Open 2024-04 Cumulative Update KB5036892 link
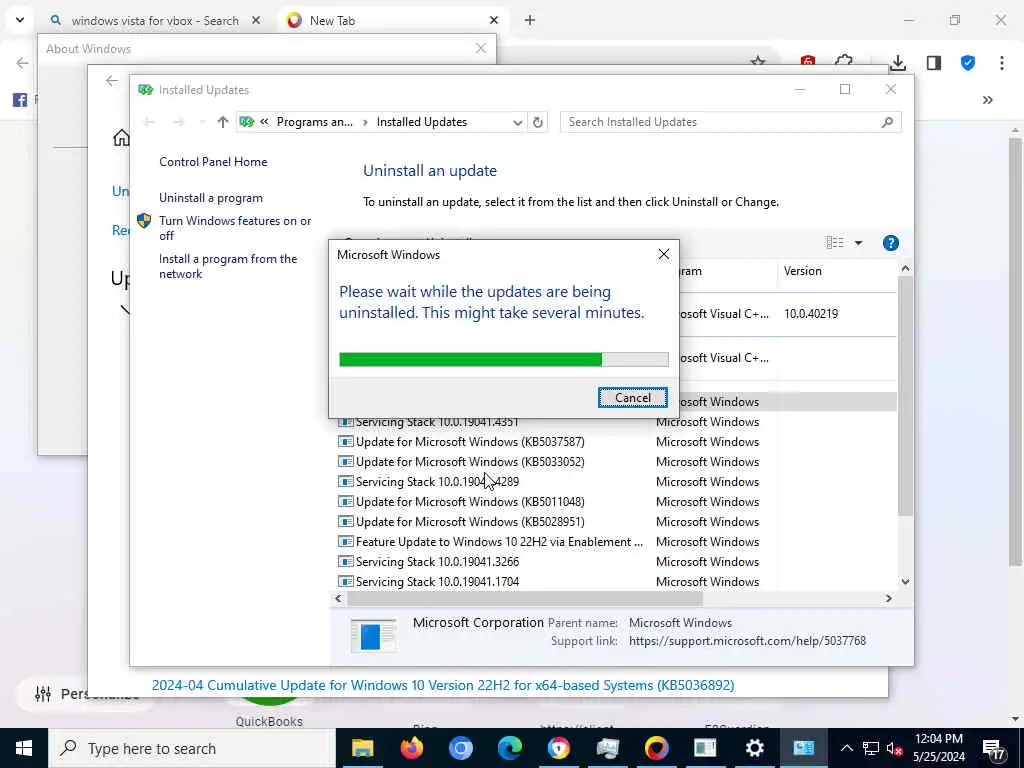This screenshot has width=1024, height=768. point(443,686)
